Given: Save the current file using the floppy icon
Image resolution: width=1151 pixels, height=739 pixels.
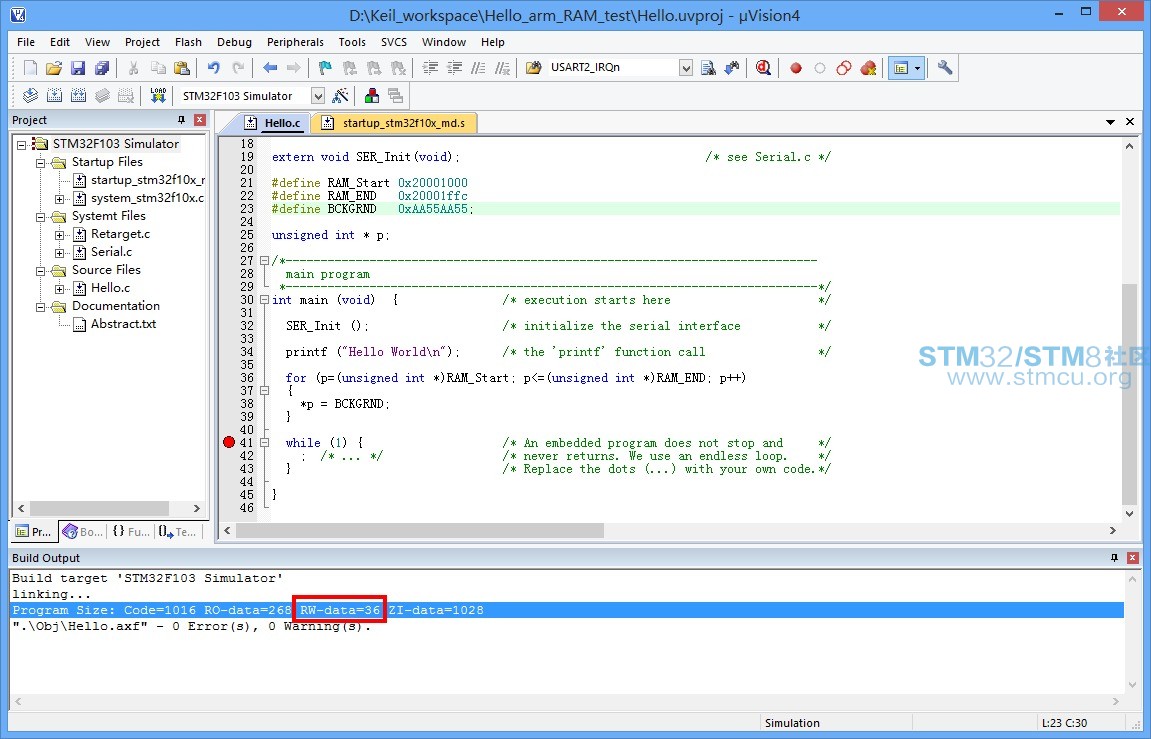Looking at the screenshot, I should (78, 68).
